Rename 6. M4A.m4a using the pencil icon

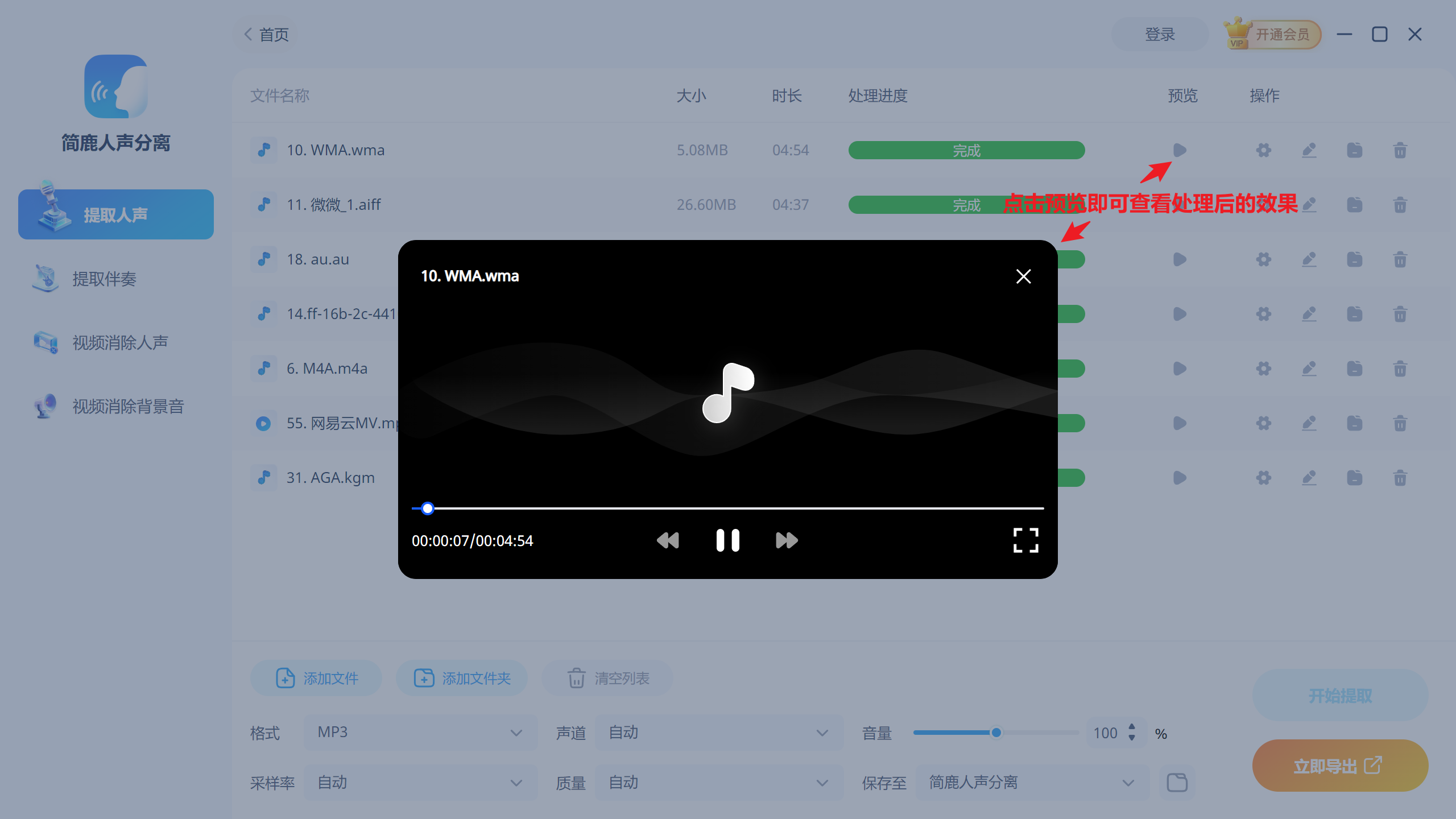(x=1309, y=368)
